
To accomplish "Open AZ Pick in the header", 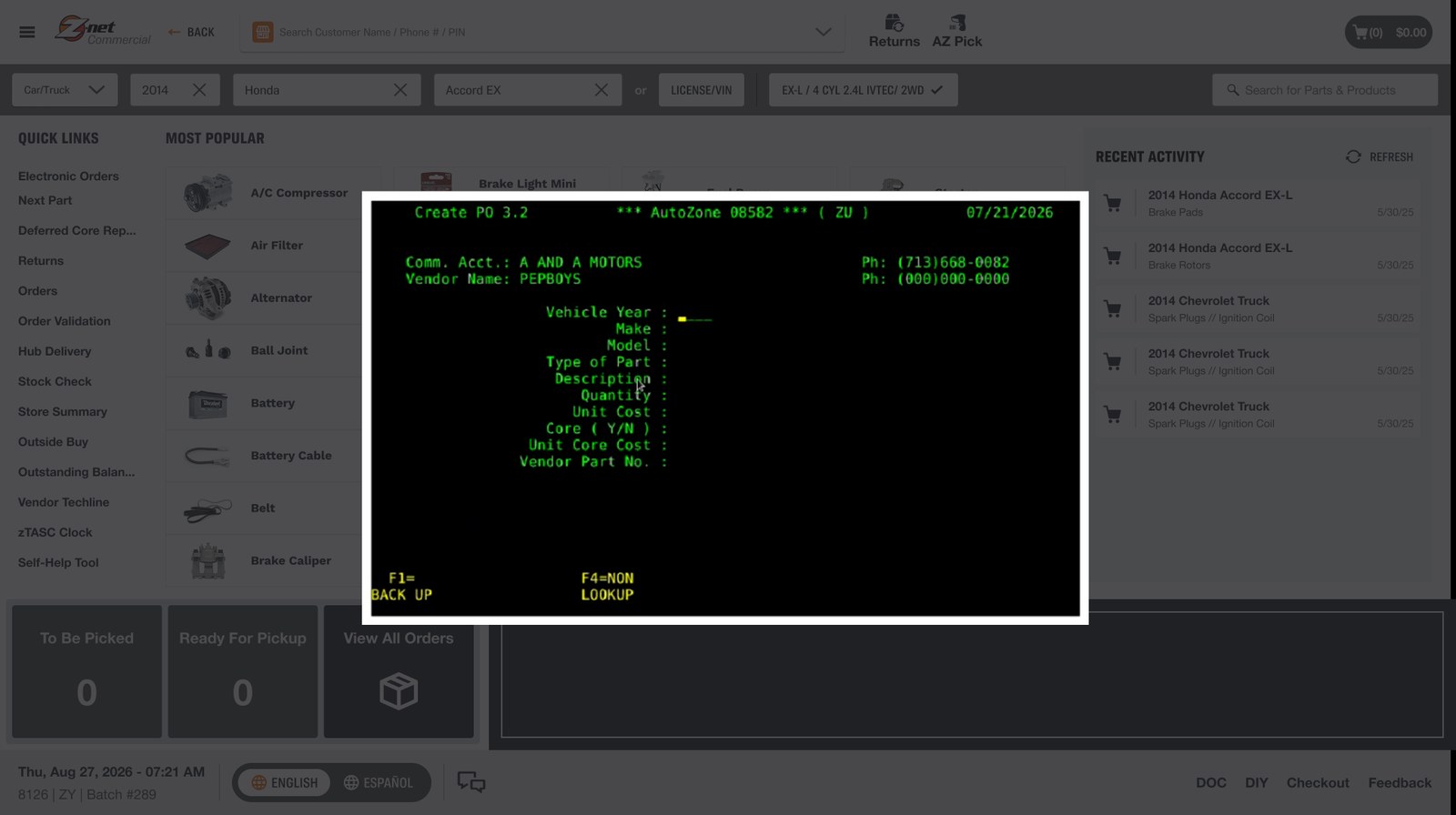I will 956,31.
